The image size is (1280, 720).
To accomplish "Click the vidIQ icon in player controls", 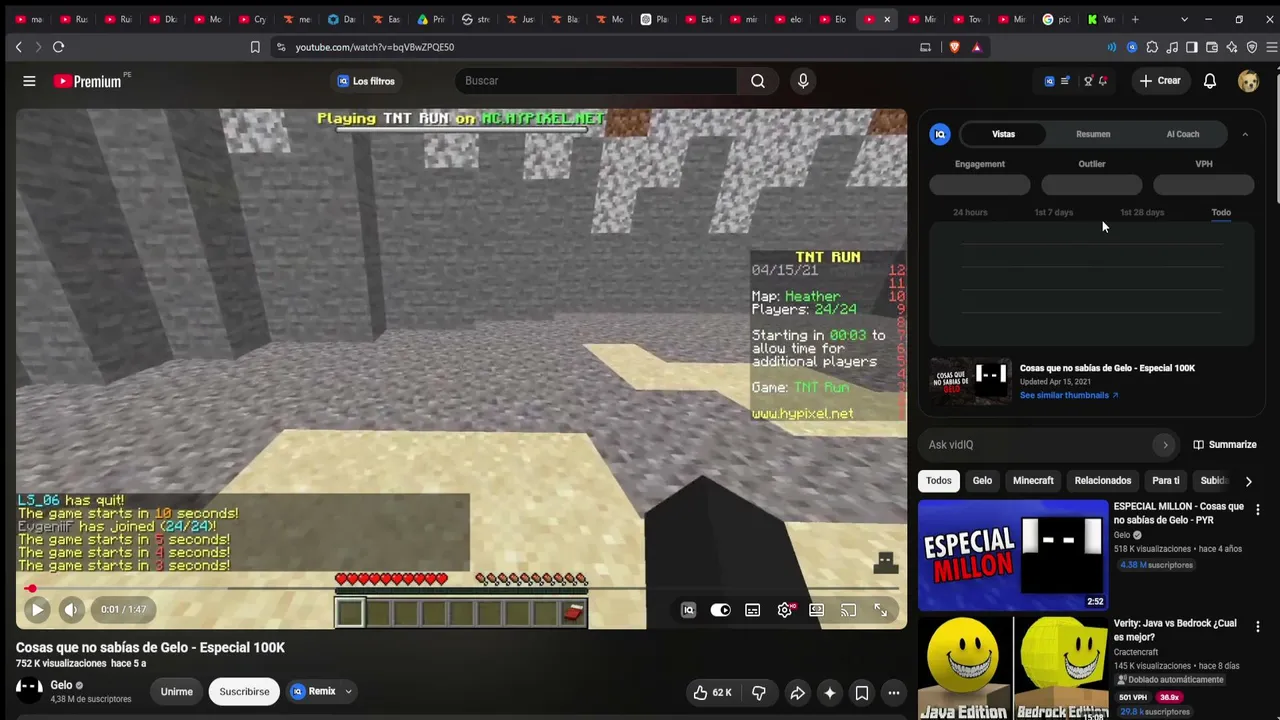I will (688, 610).
